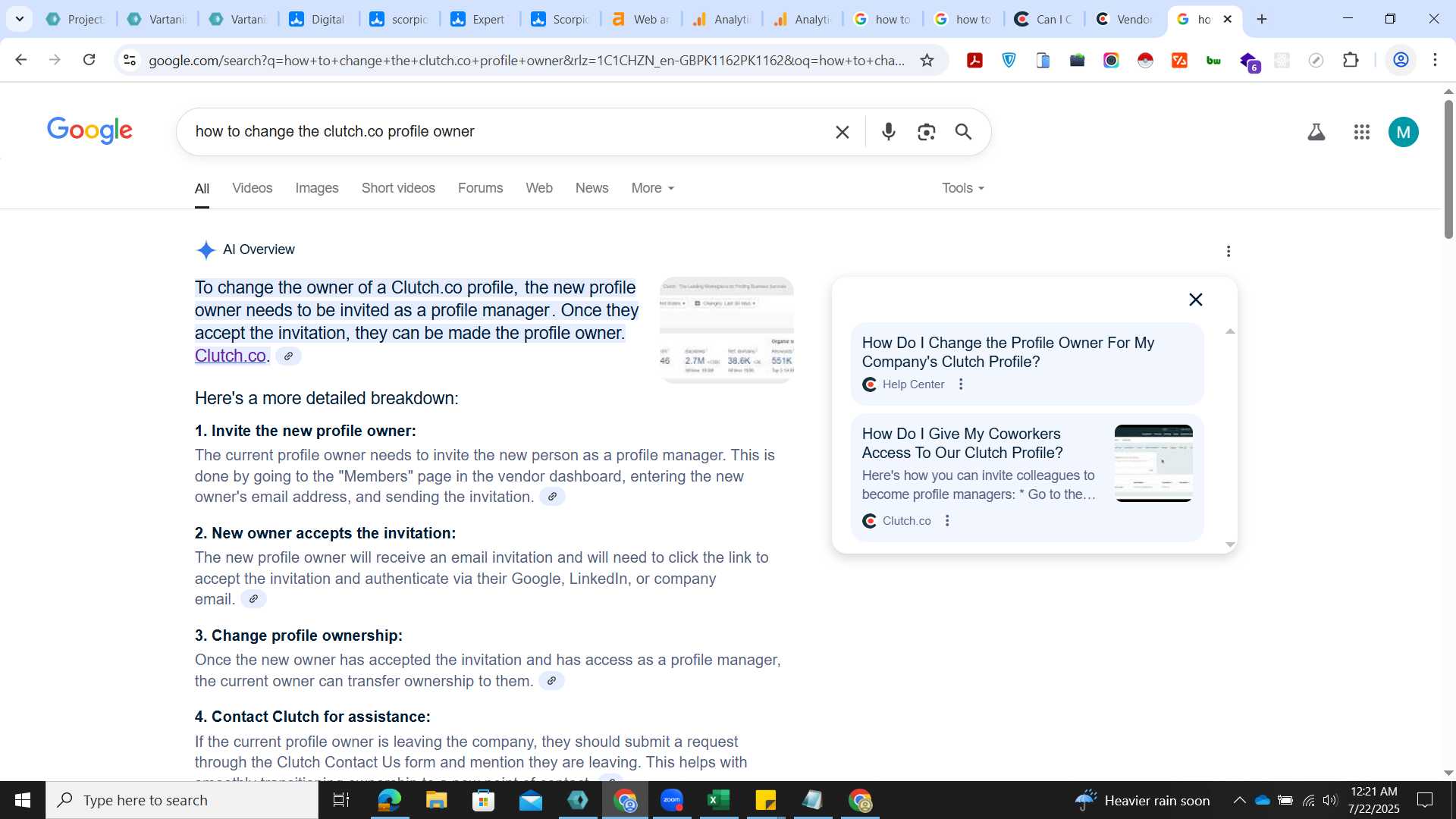This screenshot has height=819, width=1456.
Task: Open the Bitwarden shield extension icon
Action: 1009,60
